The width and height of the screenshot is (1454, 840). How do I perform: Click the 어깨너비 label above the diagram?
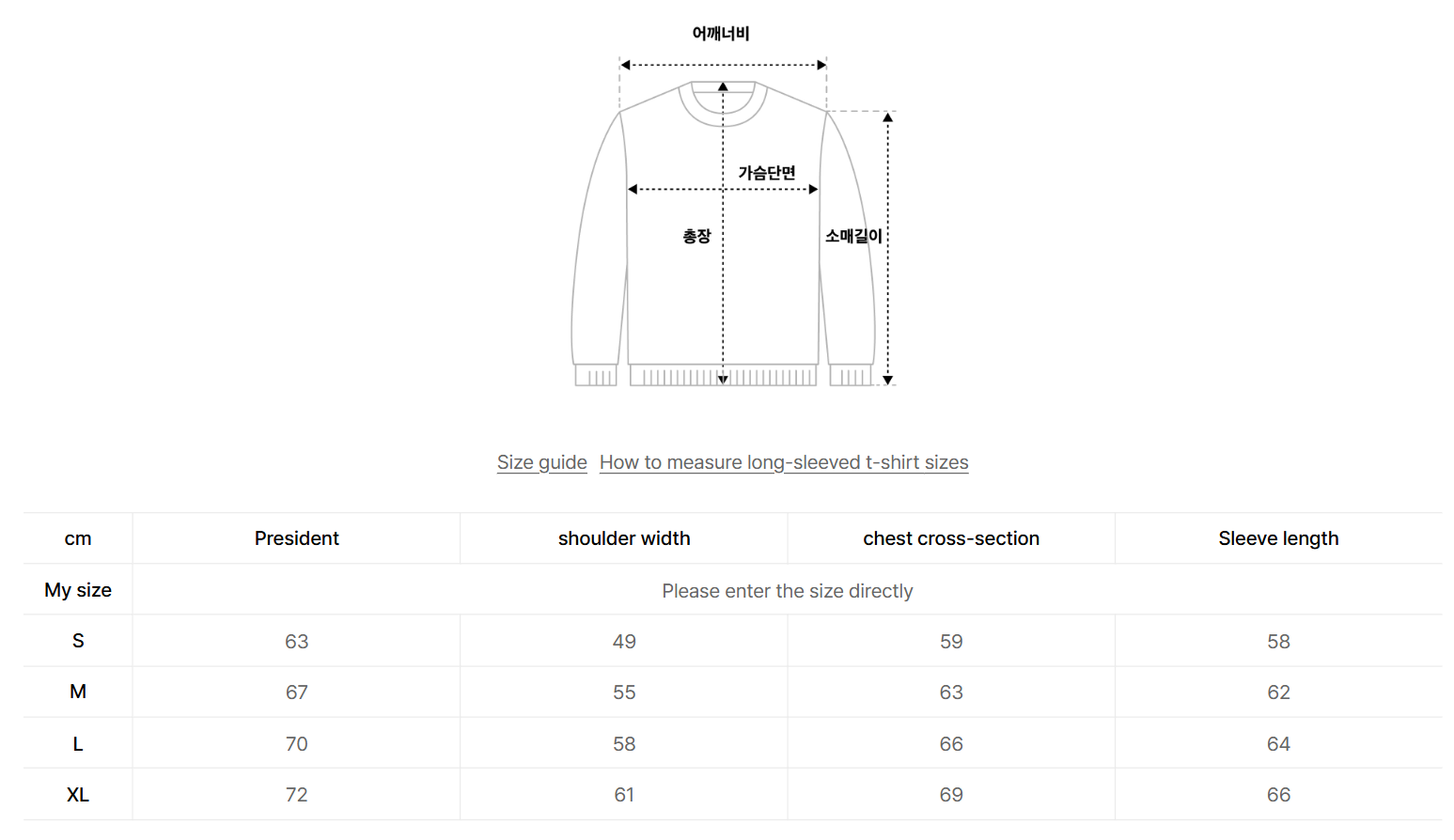[721, 34]
